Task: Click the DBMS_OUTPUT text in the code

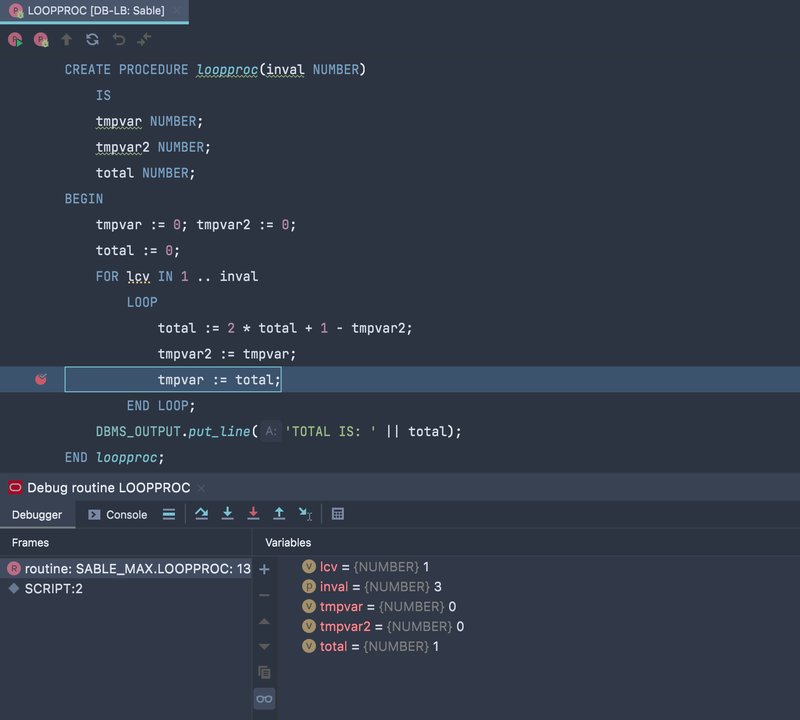Action: [138, 432]
